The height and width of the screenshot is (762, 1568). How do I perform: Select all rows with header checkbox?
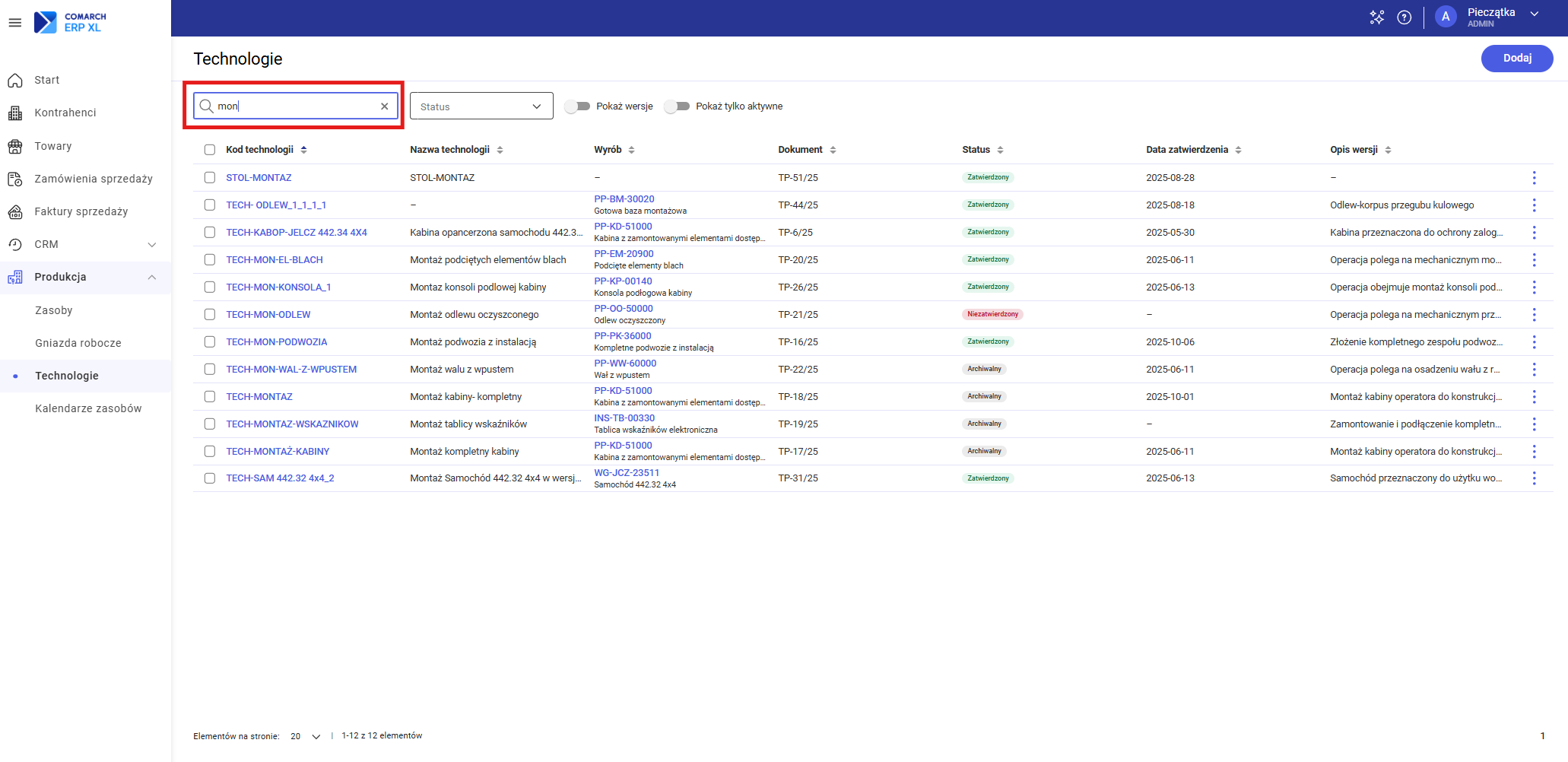(x=210, y=150)
